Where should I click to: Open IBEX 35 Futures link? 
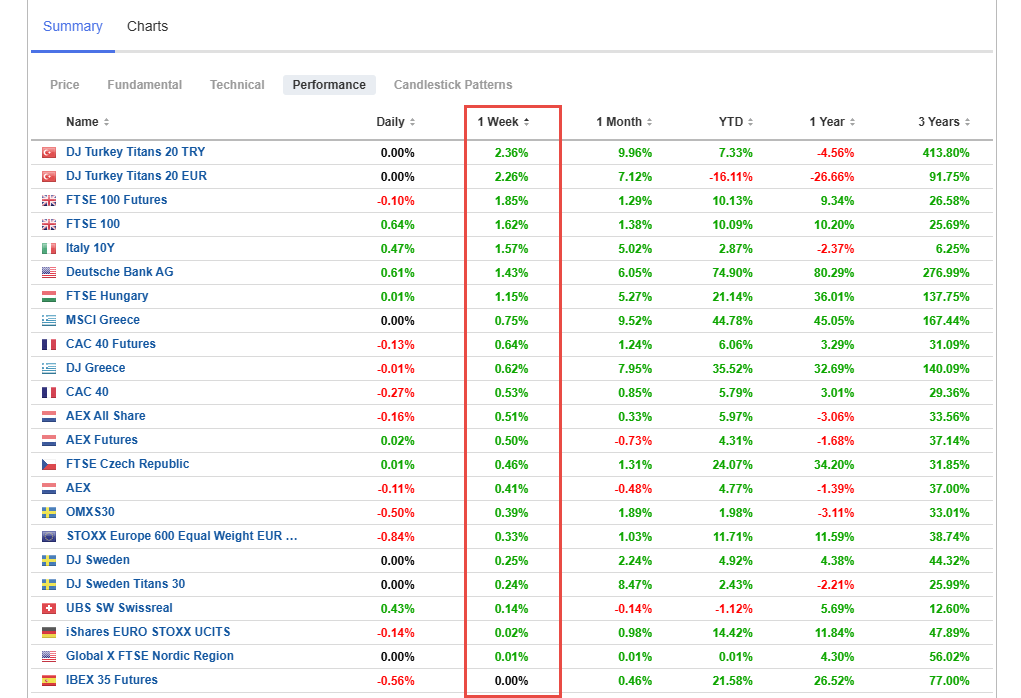pyautogui.click(x=112, y=680)
